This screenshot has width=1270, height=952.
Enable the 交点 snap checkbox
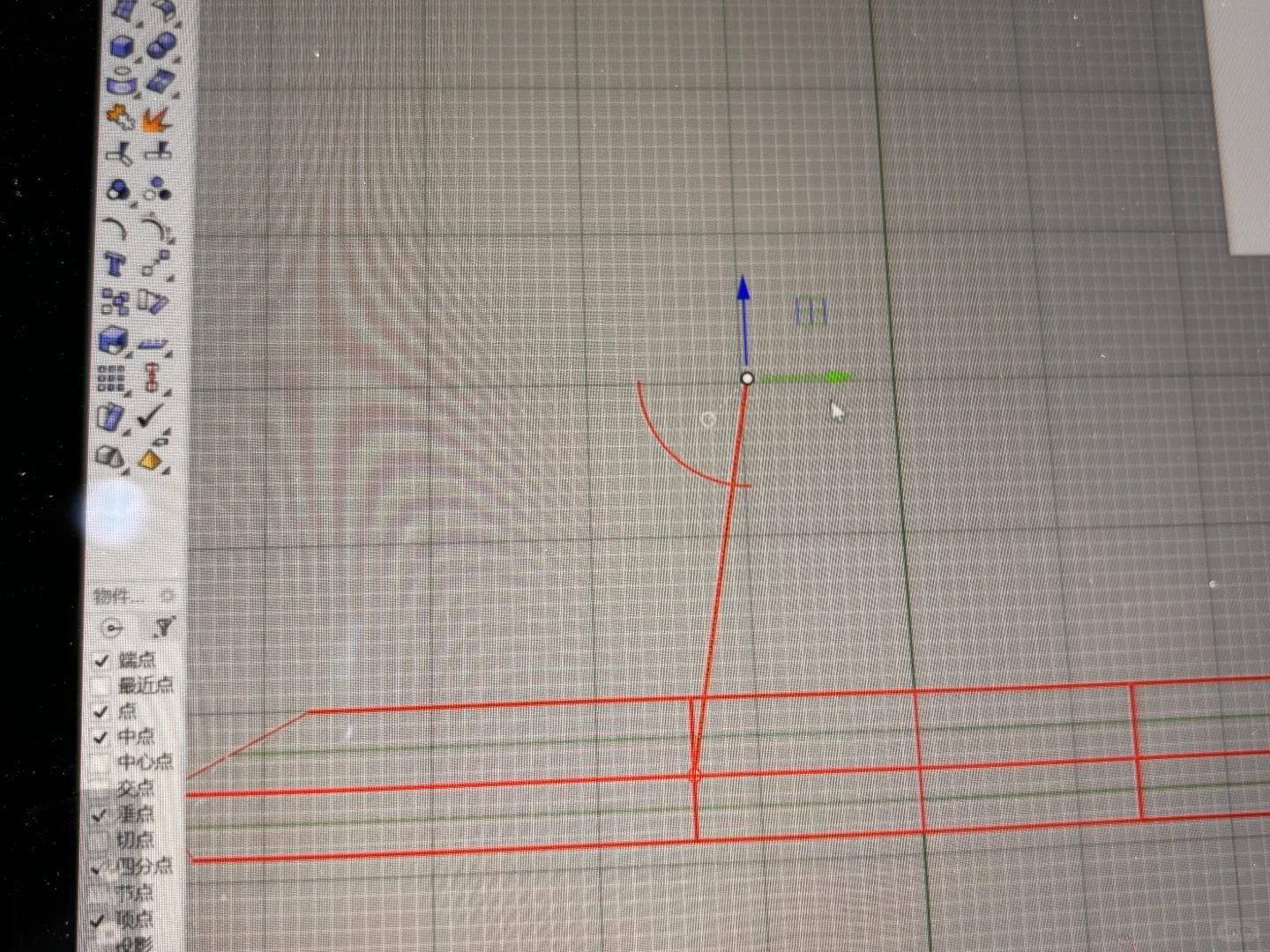point(100,789)
